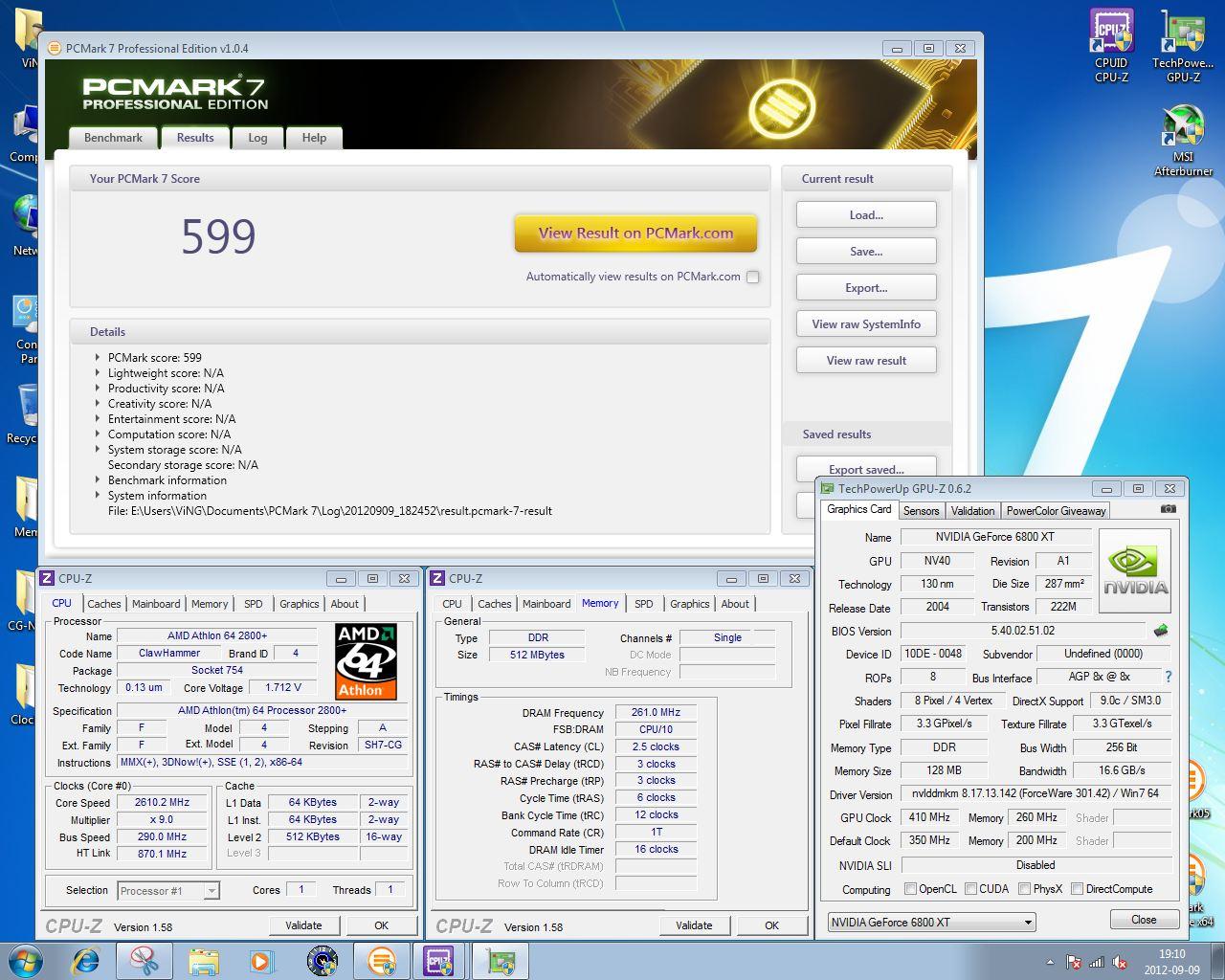Viewport: 1225px width, 980px height.
Task: Open Snipping Tool on the taskbar
Action: click(145, 961)
